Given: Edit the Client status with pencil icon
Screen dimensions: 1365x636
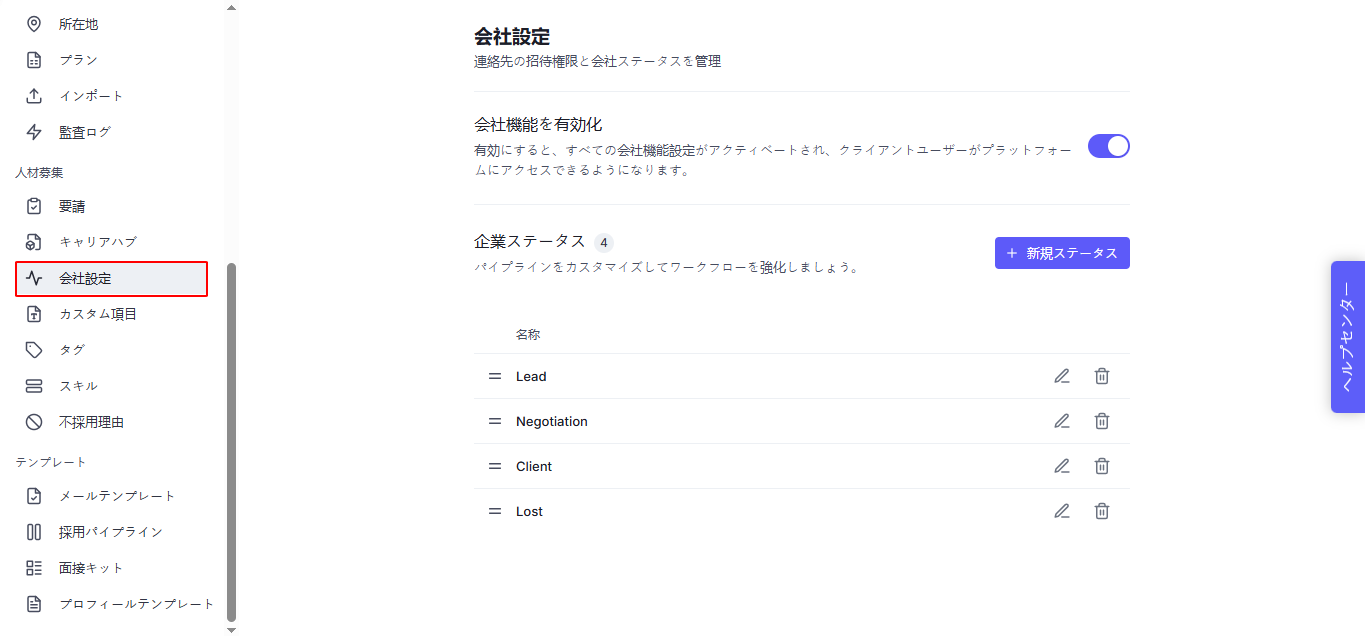Looking at the screenshot, I should [1062, 466].
